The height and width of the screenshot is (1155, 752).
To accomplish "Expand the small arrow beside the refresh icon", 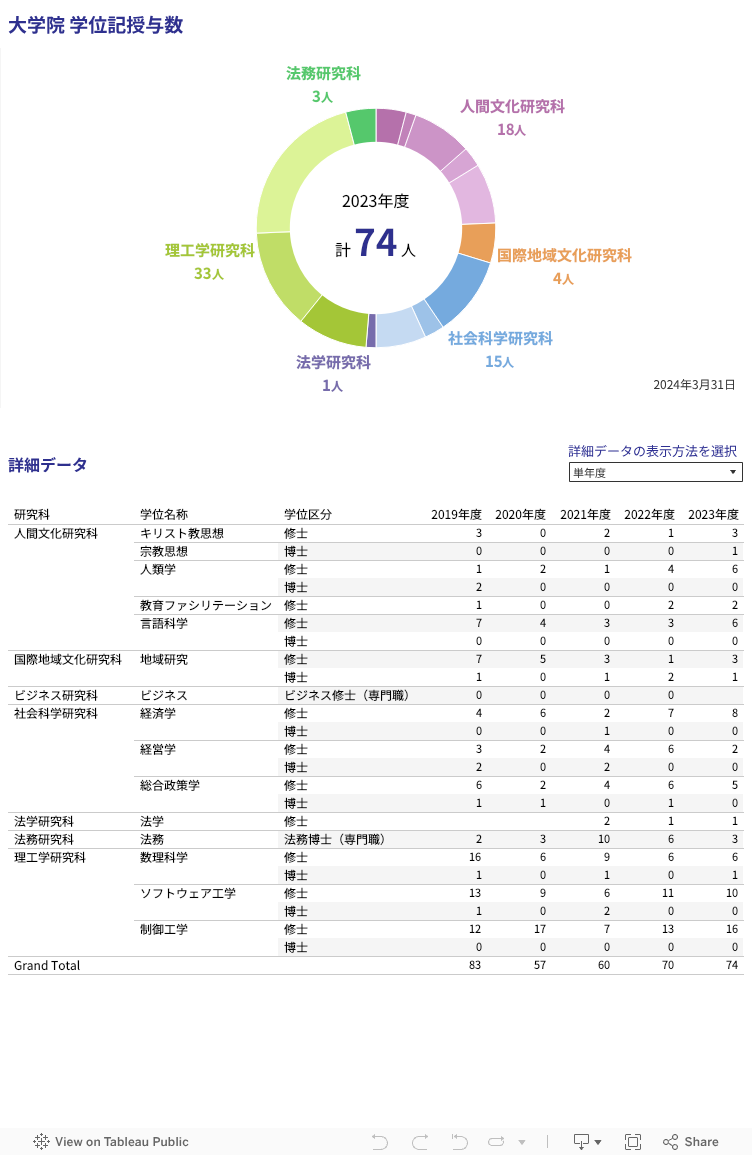I will (x=521, y=1142).
